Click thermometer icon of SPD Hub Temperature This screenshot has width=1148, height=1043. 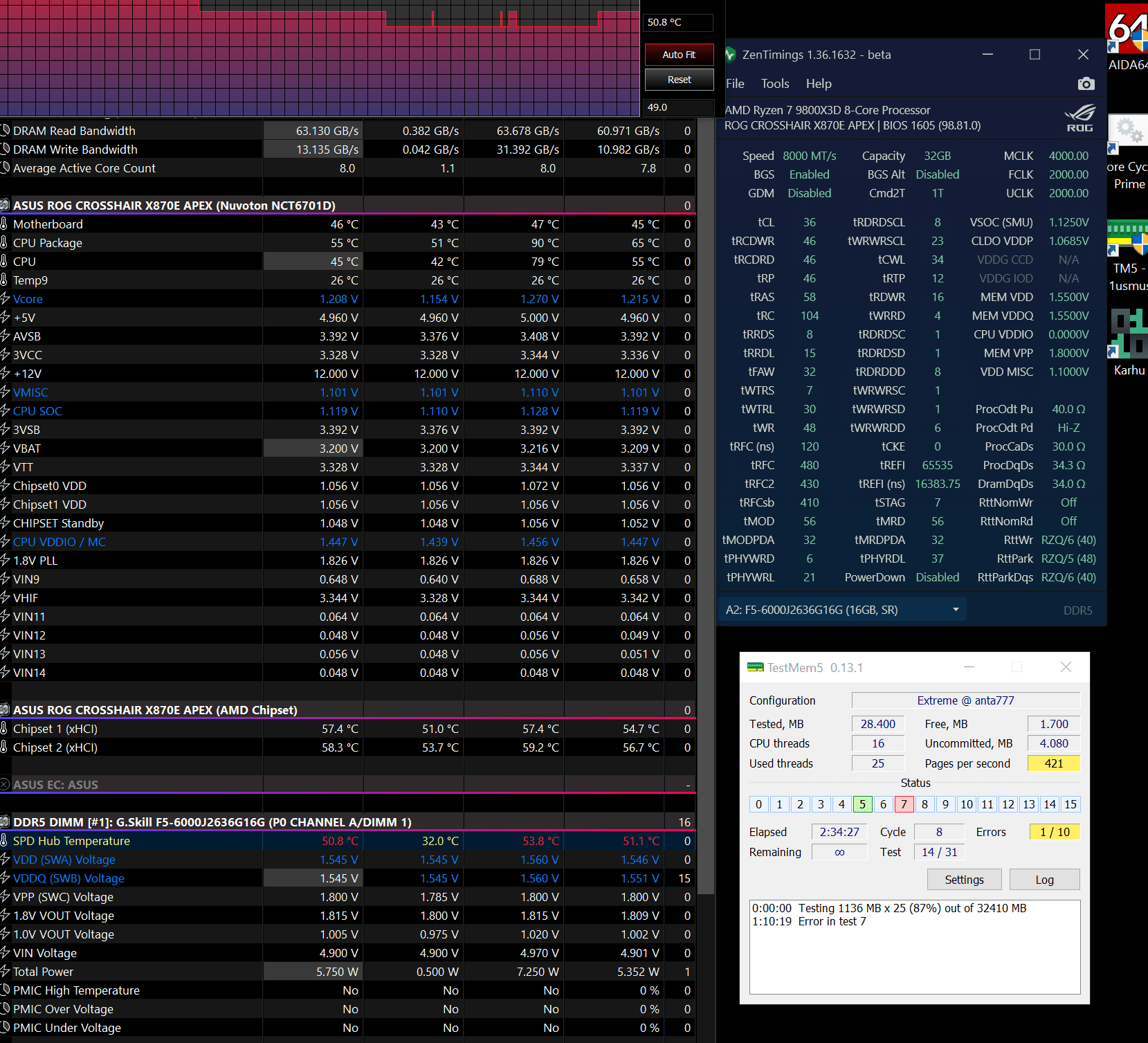4,841
